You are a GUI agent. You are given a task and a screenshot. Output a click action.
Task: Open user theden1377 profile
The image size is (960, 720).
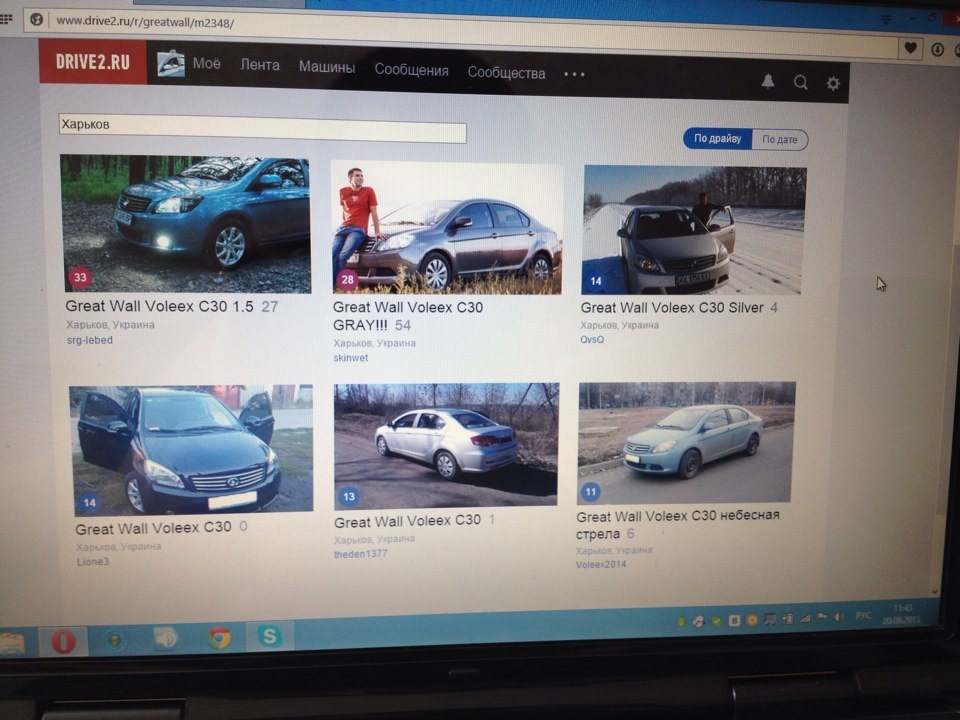click(x=361, y=554)
